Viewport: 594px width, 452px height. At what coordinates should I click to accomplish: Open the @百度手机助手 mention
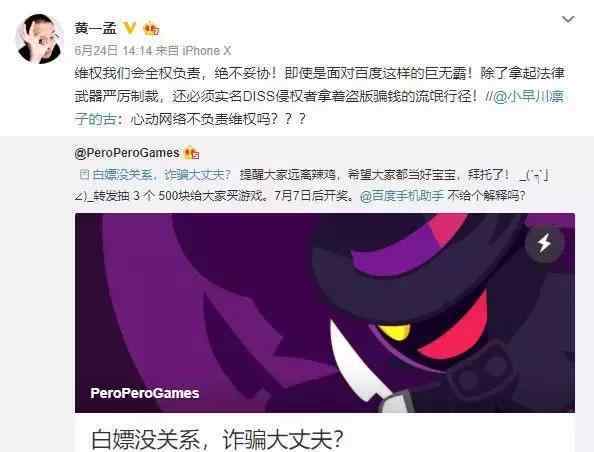coord(402,196)
